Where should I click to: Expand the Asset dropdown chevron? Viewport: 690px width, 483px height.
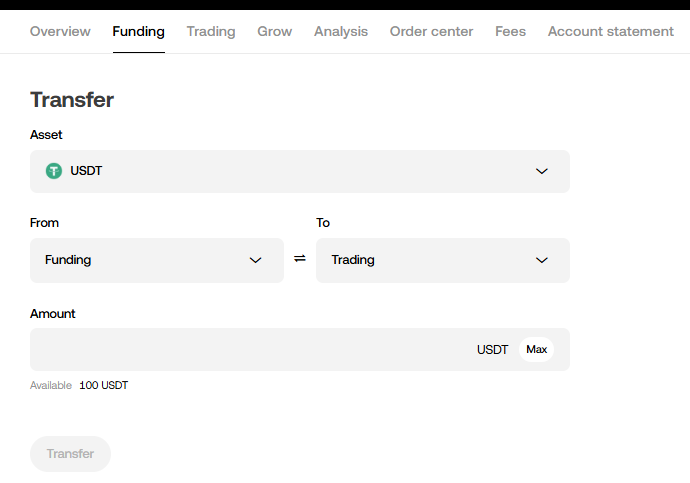tap(542, 171)
